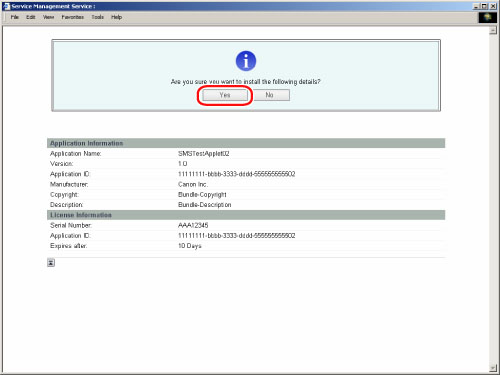Click the blue information icon
The height and width of the screenshot is (375, 500).
(x=246, y=61)
